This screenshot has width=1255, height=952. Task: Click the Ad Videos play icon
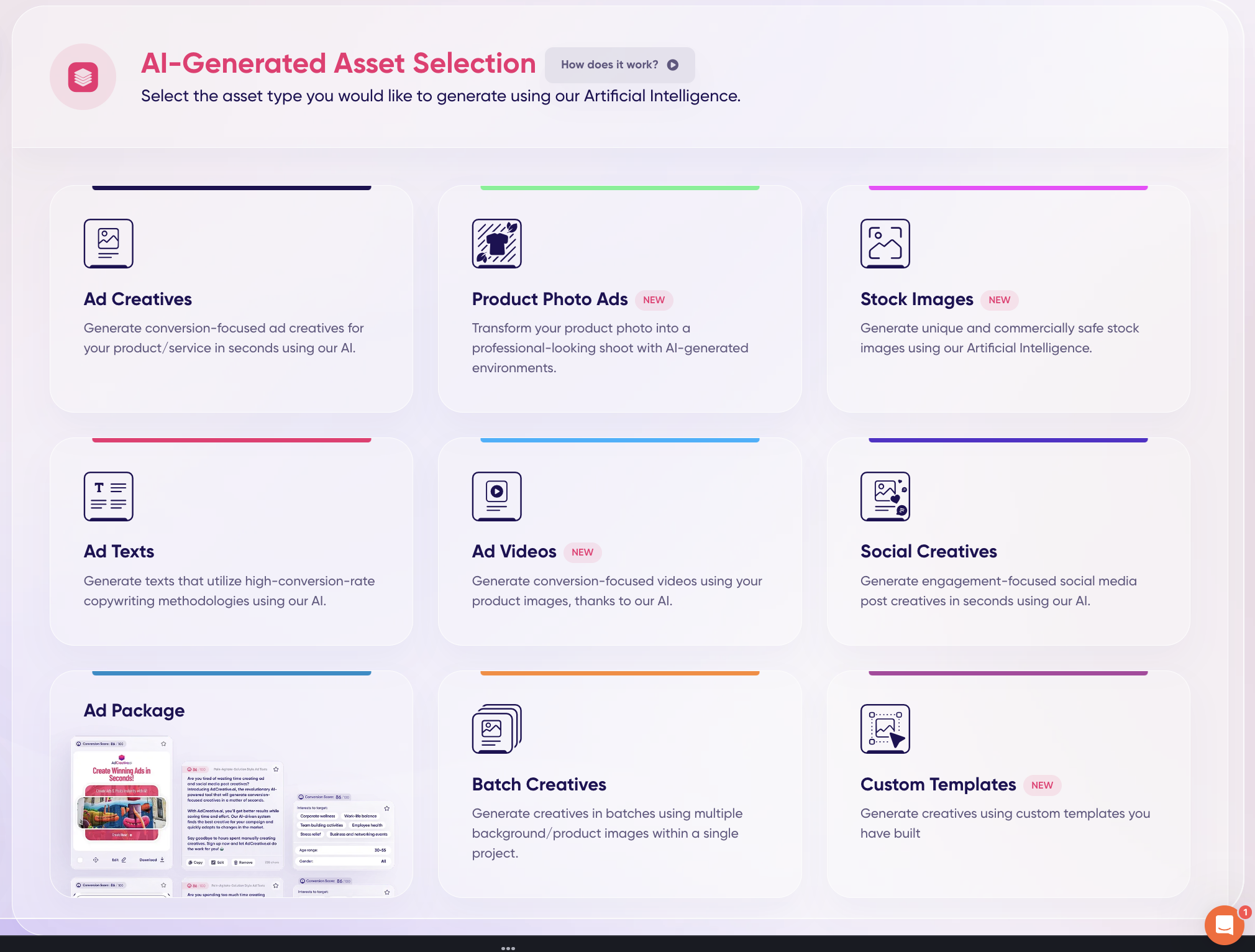[496, 496]
